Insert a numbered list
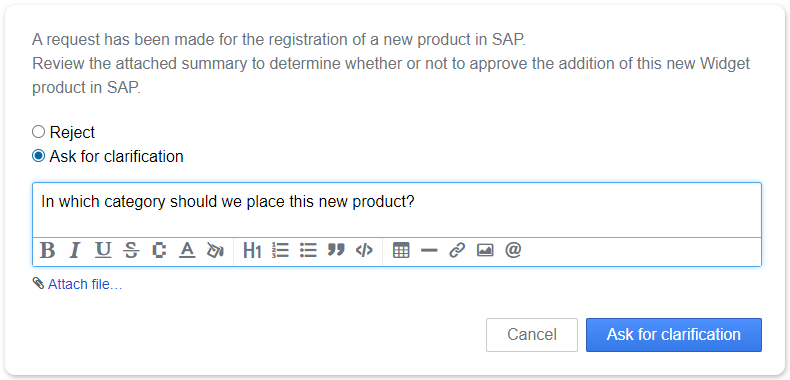Screen dimensions: 790x380 (x=280, y=250)
